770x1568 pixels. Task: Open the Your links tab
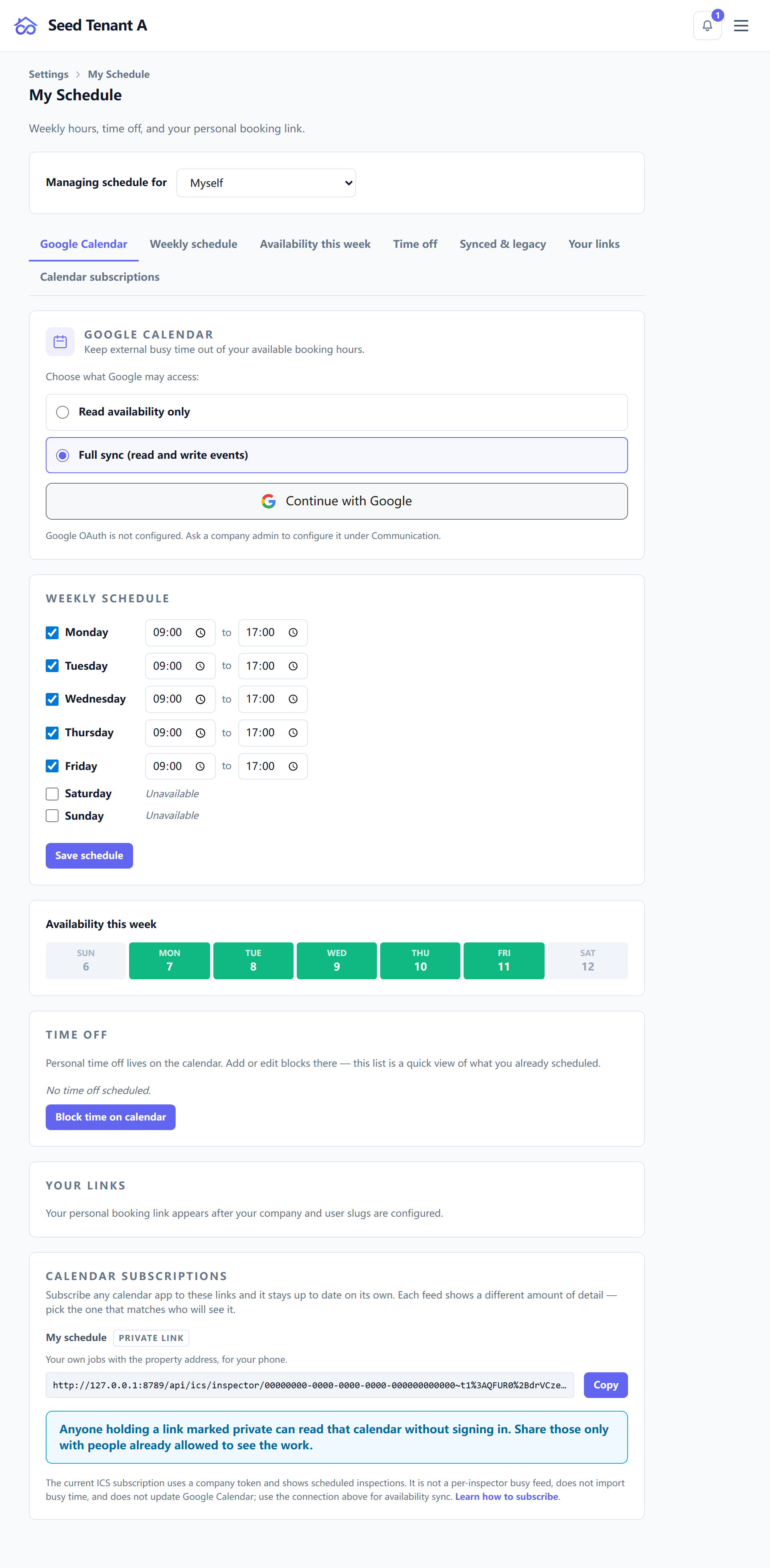click(594, 244)
